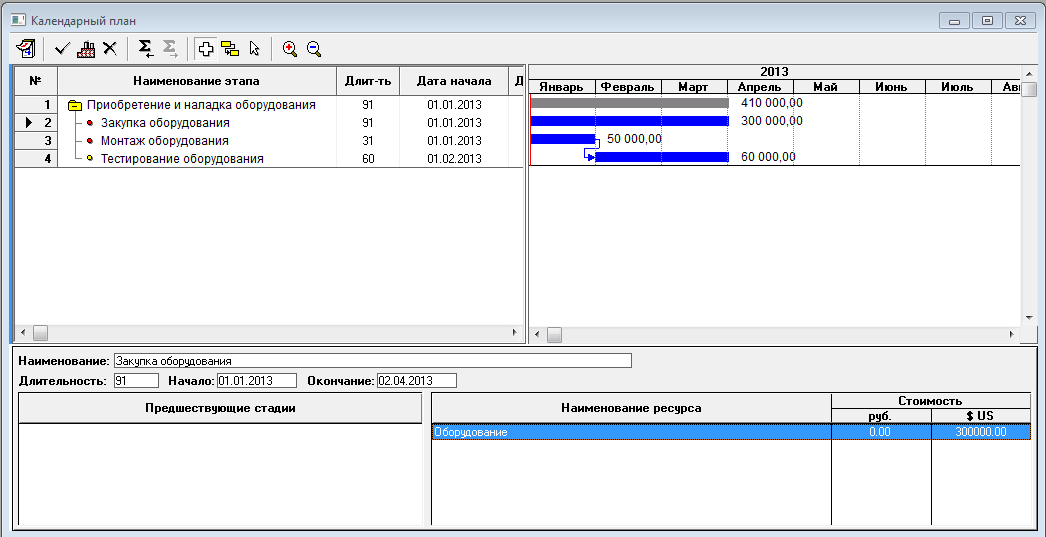
Task: Click row number 4 header cell
Action: 36,159
